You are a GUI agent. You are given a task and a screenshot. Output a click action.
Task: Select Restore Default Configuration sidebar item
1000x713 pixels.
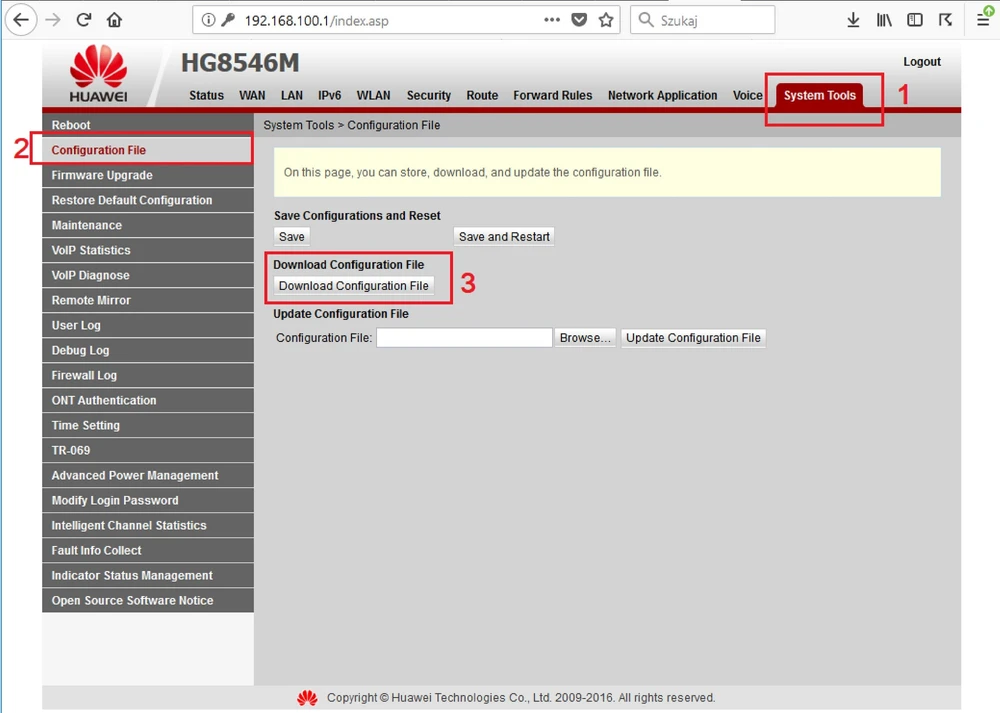point(132,200)
